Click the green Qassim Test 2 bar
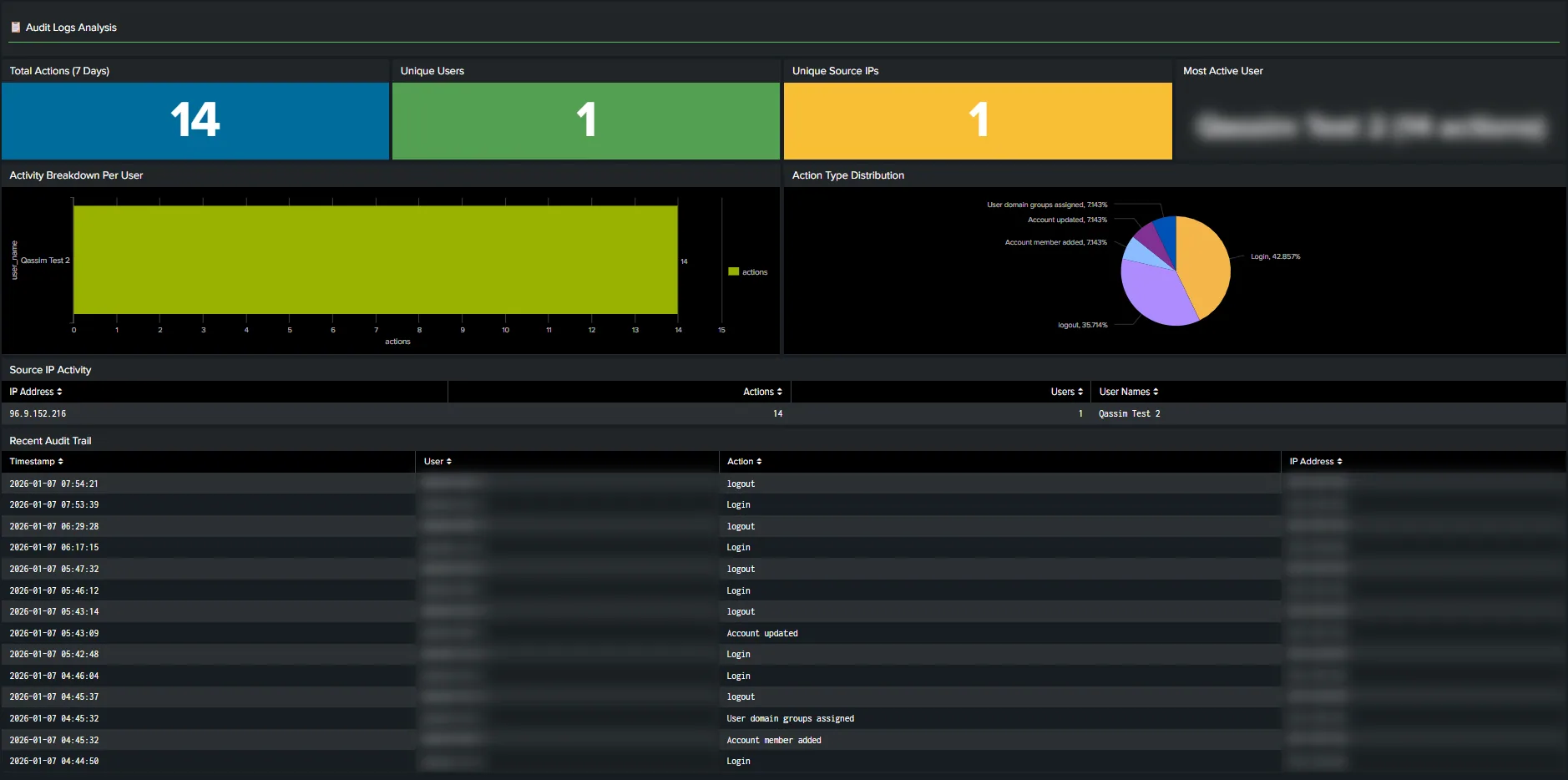 [376, 260]
